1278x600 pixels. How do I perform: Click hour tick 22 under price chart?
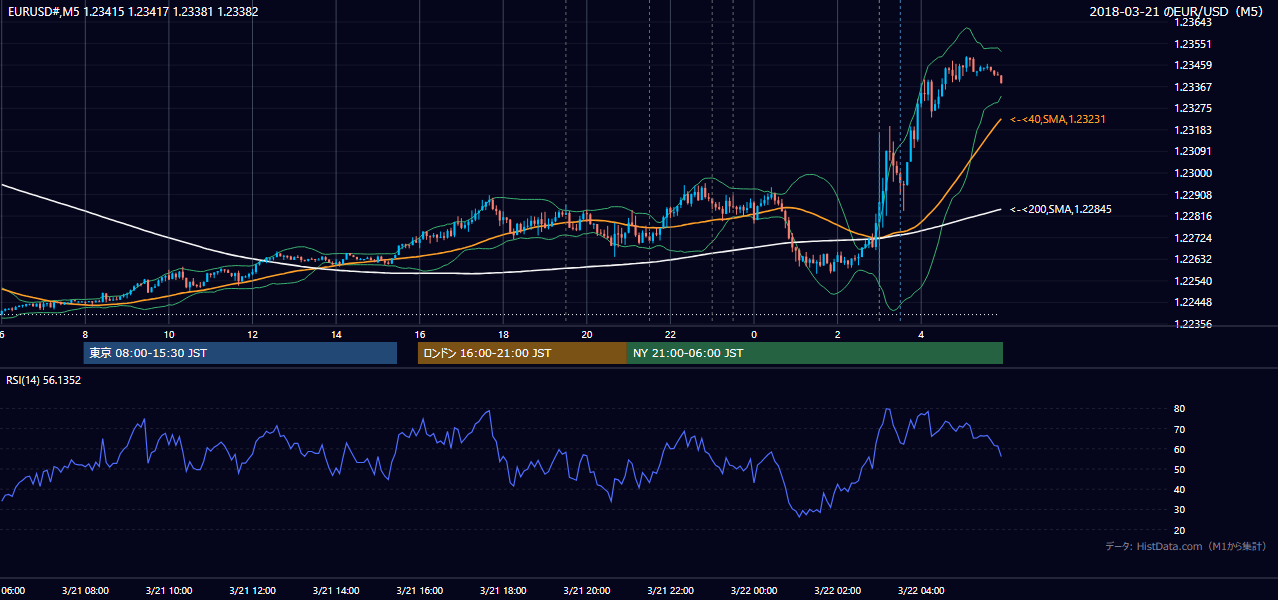pos(671,334)
